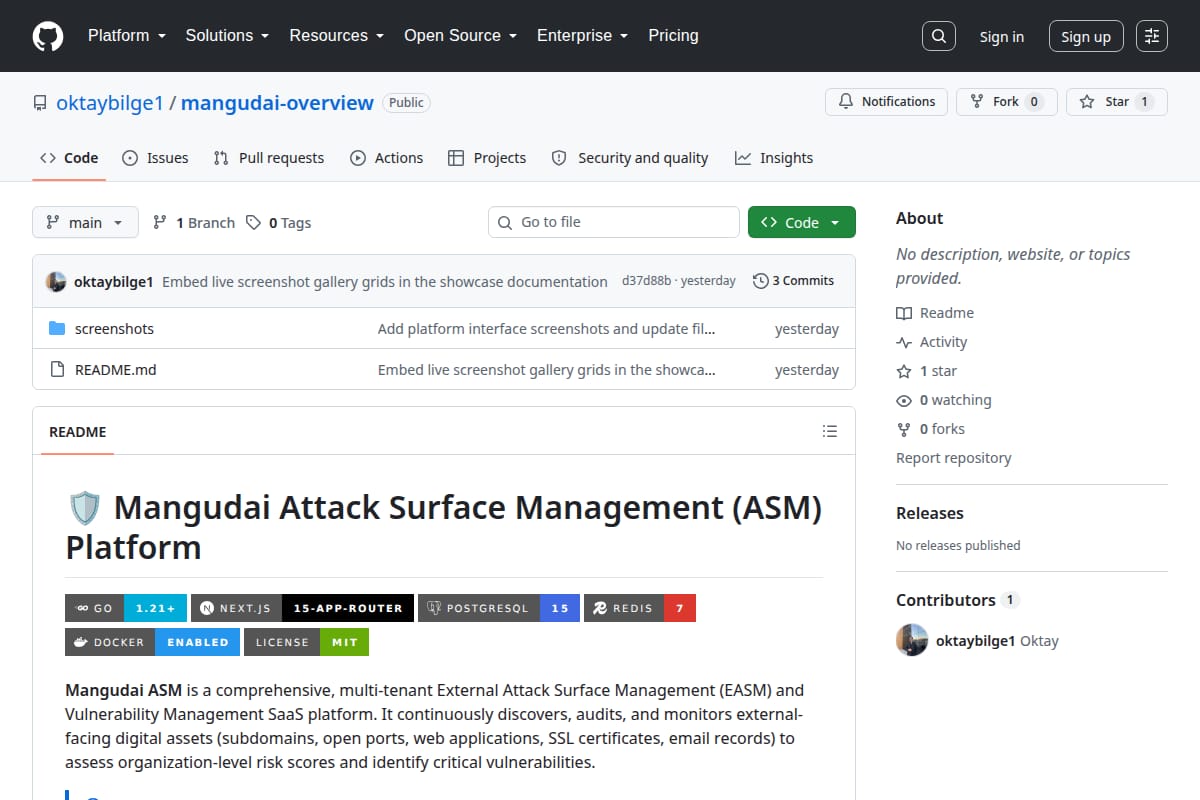
Task: Click the repository icon before oktaybilge1
Action: click(x=40, y=103)
